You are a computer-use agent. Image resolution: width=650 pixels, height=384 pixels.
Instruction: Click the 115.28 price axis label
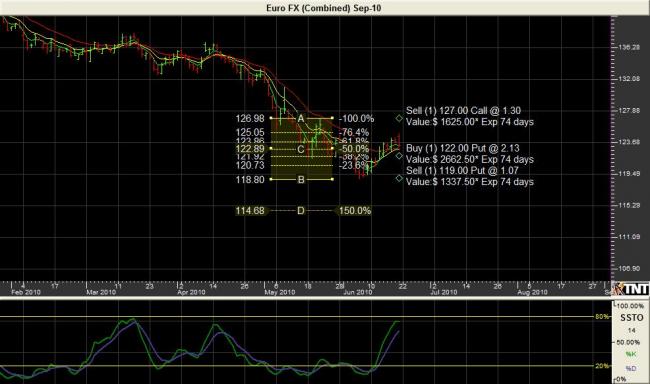click(x=628, y=205)
